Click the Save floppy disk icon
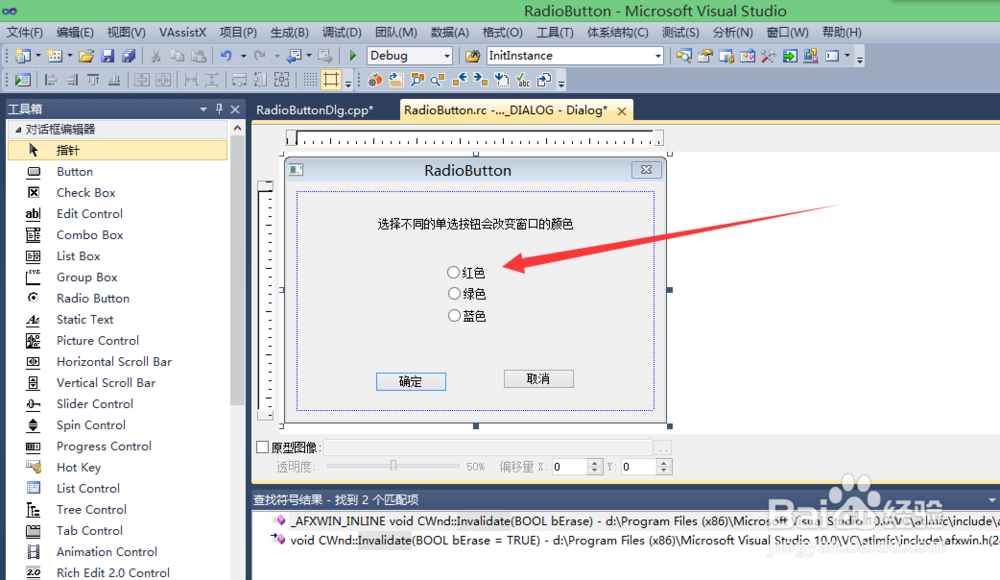 pos(108,56)
